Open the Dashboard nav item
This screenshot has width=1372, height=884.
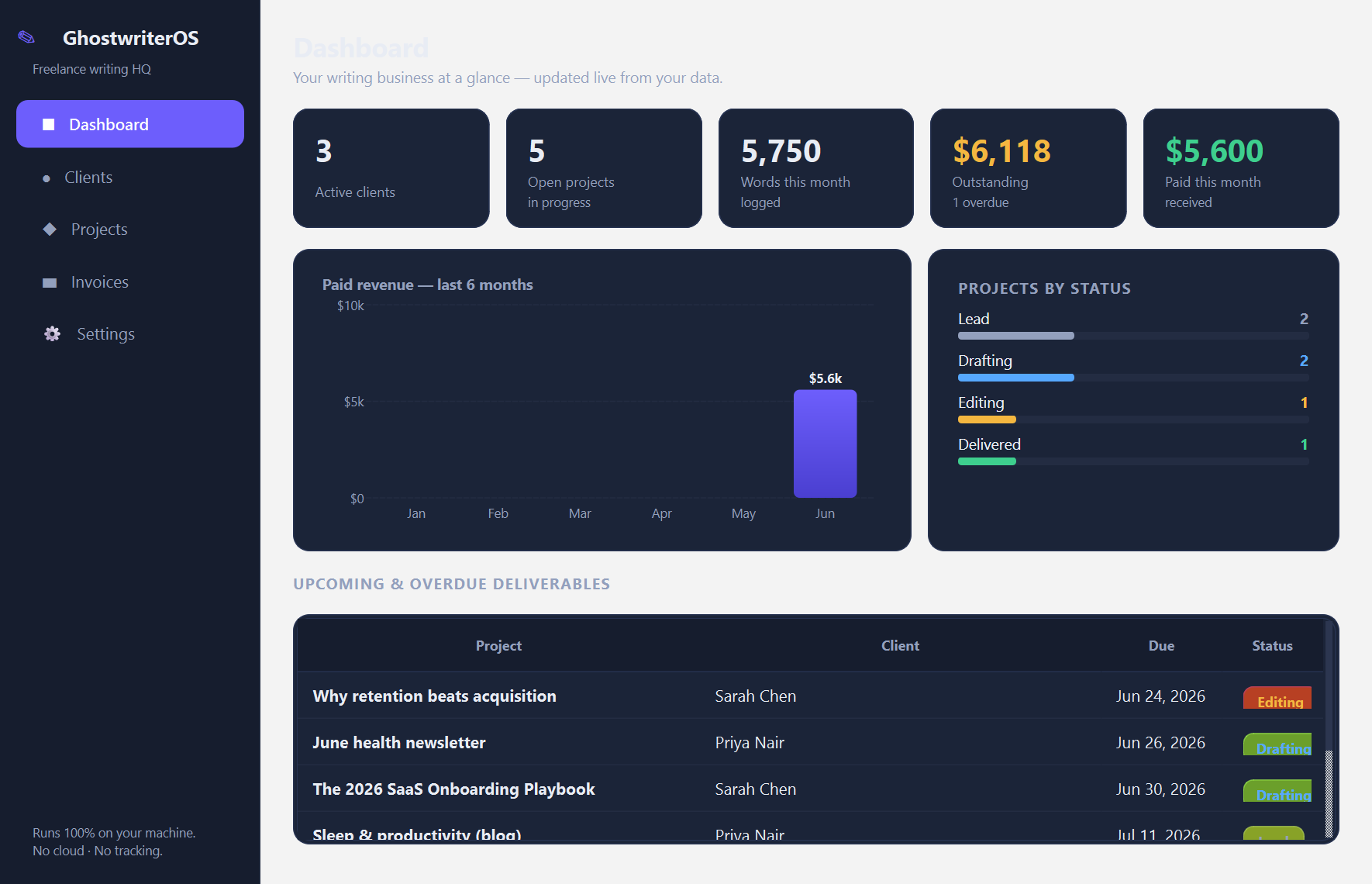coord(130,124)
